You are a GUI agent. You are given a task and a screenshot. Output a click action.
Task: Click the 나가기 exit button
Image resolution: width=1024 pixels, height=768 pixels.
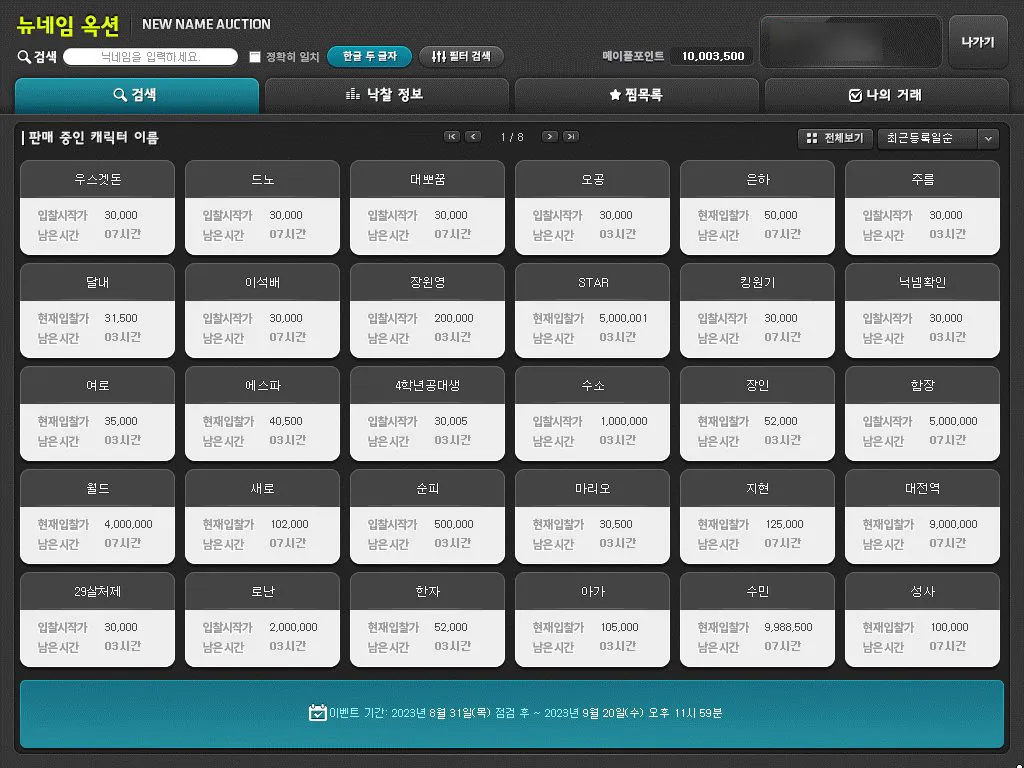[x=977, y=42]
